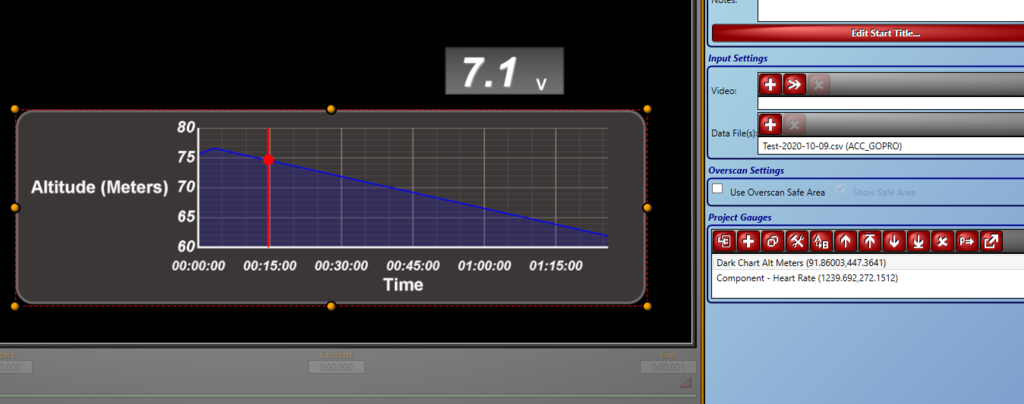
Task: Add a data file with the plus icon
Action: [x=770, y=125]
